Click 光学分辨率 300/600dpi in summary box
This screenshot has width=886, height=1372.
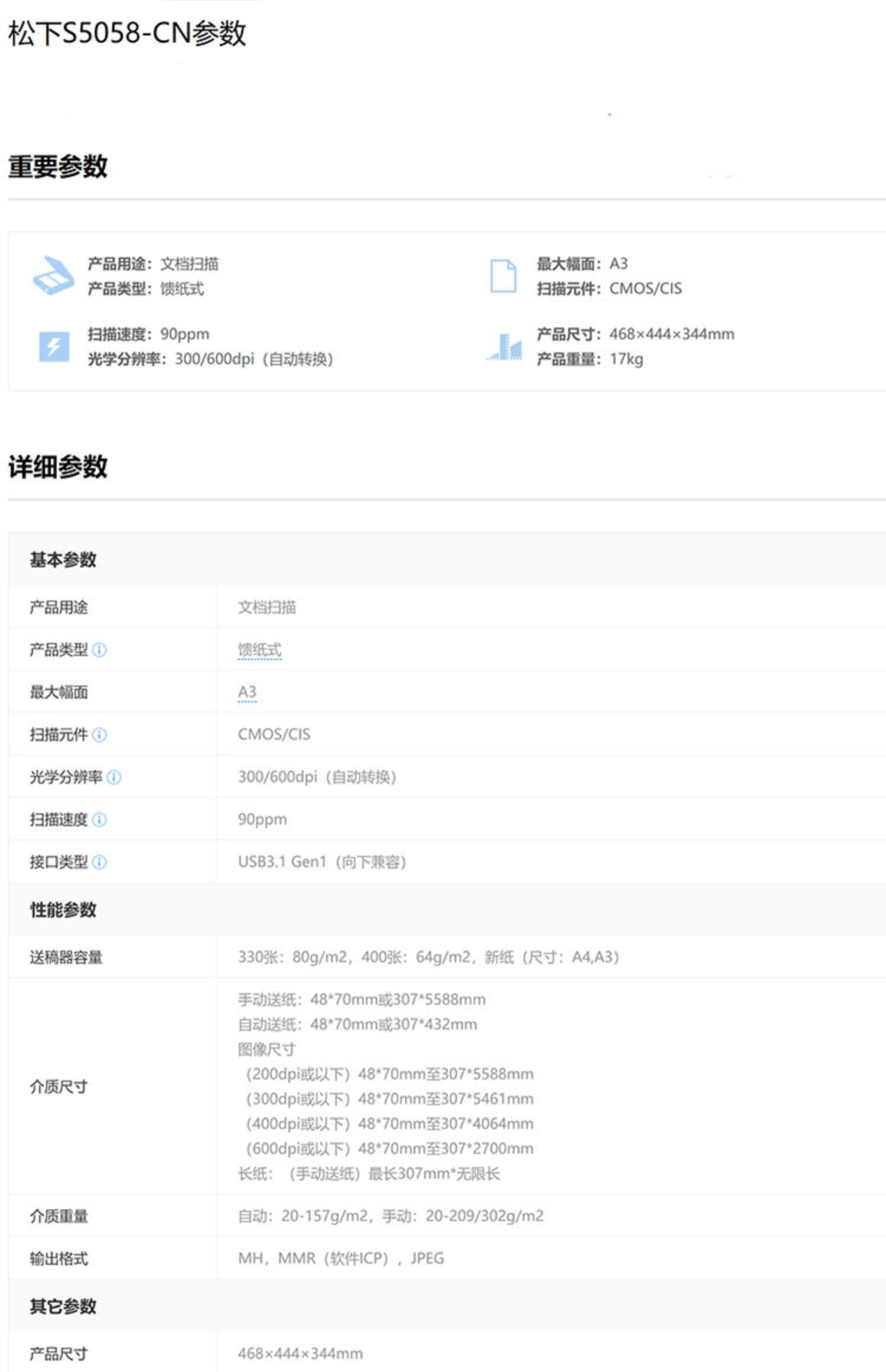coord(210,359)
